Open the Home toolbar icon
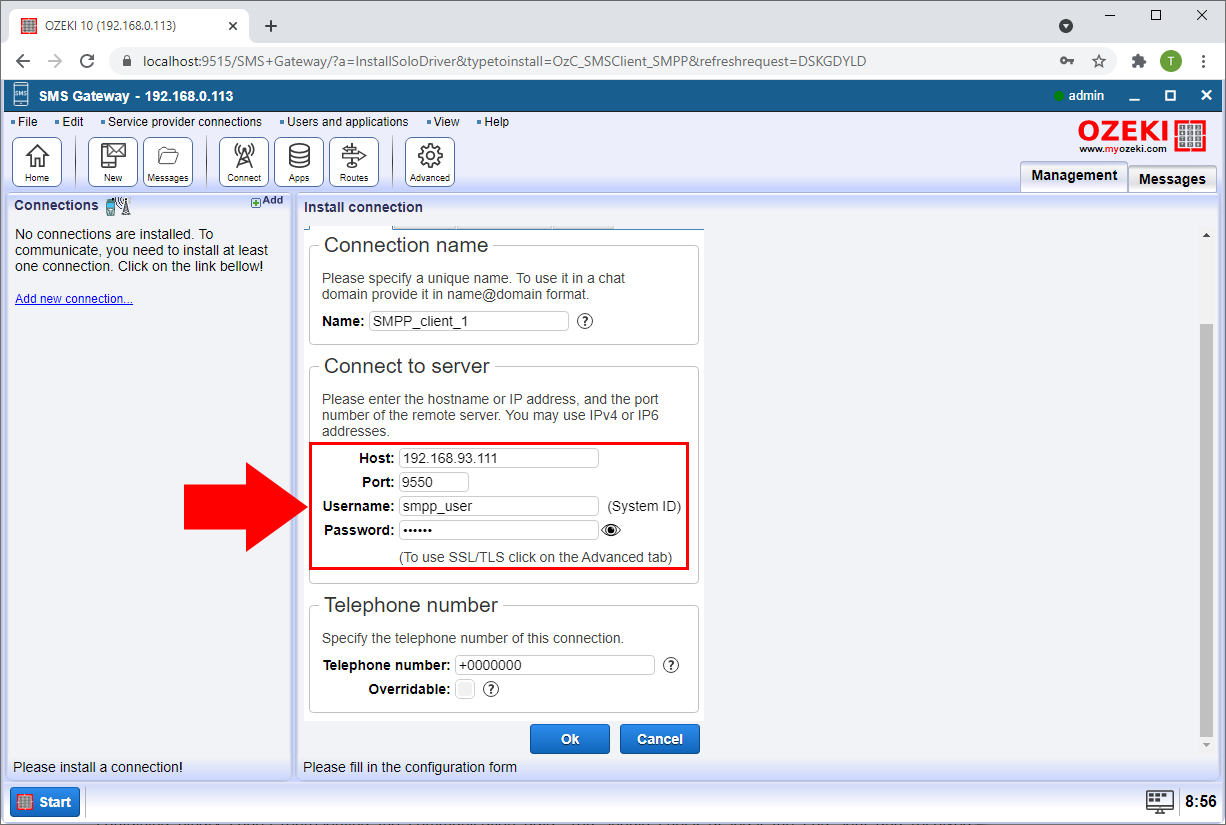The image size is (1226, 825). click(x=37, y=162)
